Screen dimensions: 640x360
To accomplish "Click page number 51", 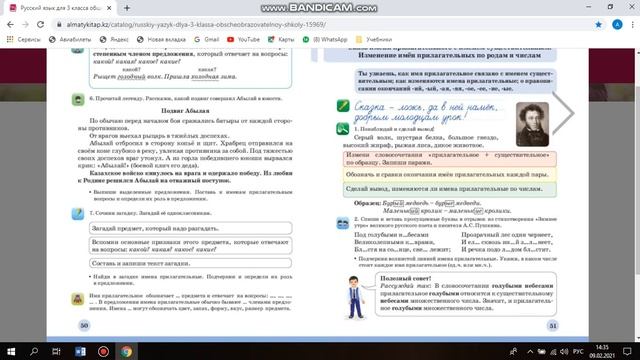I will [553, 326].
